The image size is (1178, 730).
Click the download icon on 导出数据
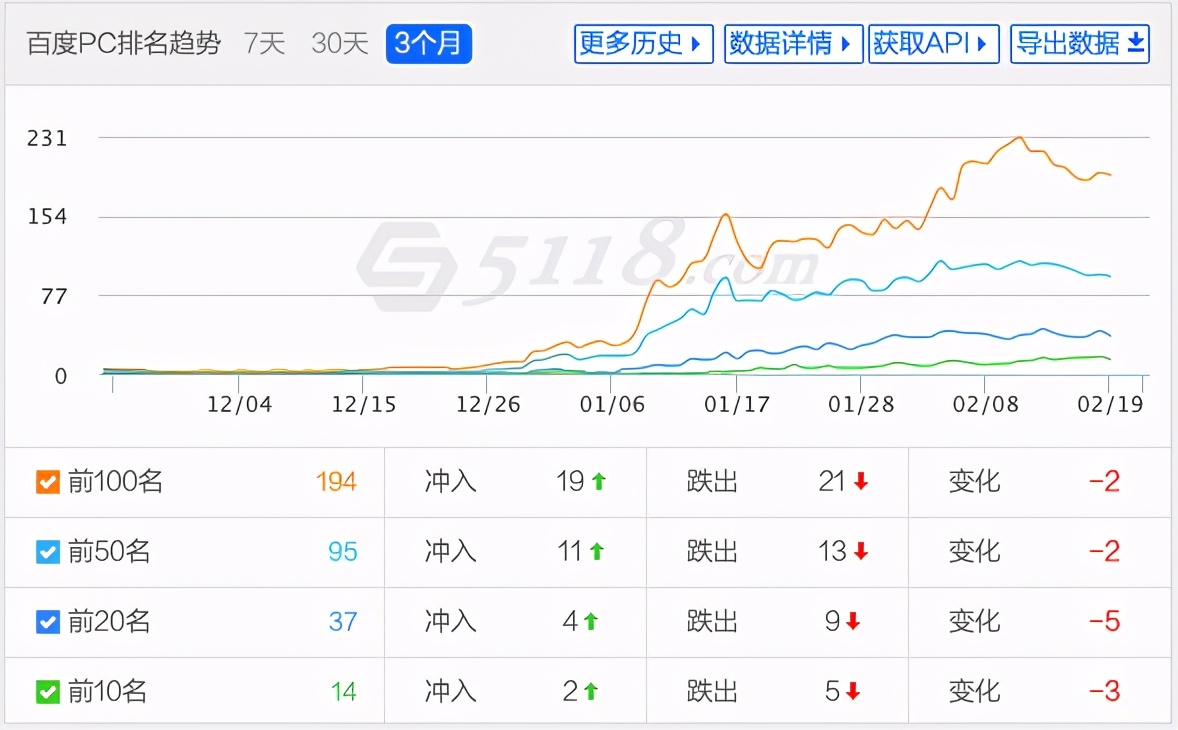pos(1136,43)
